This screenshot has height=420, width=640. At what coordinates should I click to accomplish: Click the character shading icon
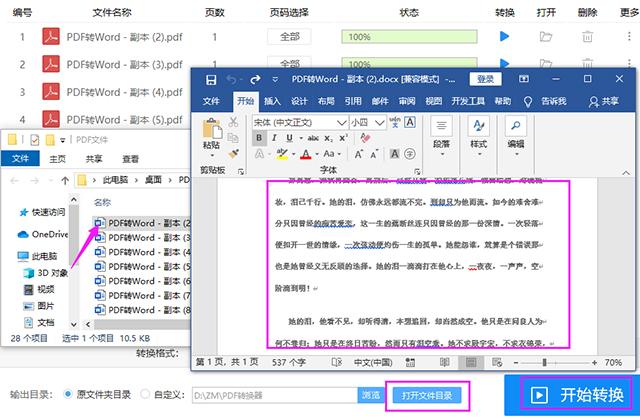[x=394, y=154]
